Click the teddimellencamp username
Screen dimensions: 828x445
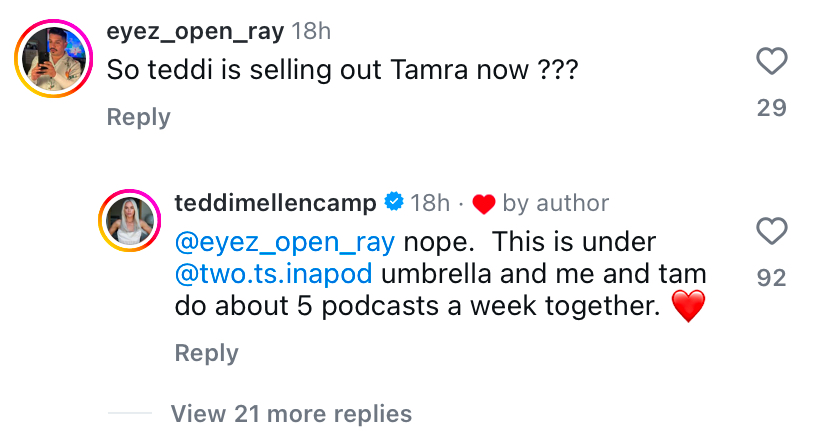click(x=275, y=203)
